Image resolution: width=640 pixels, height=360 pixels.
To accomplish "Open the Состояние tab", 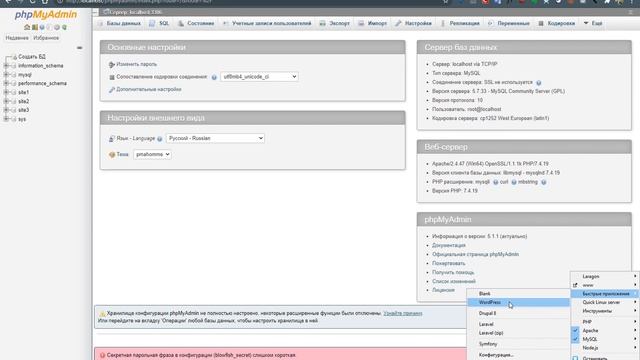I will tap(196, 23).
